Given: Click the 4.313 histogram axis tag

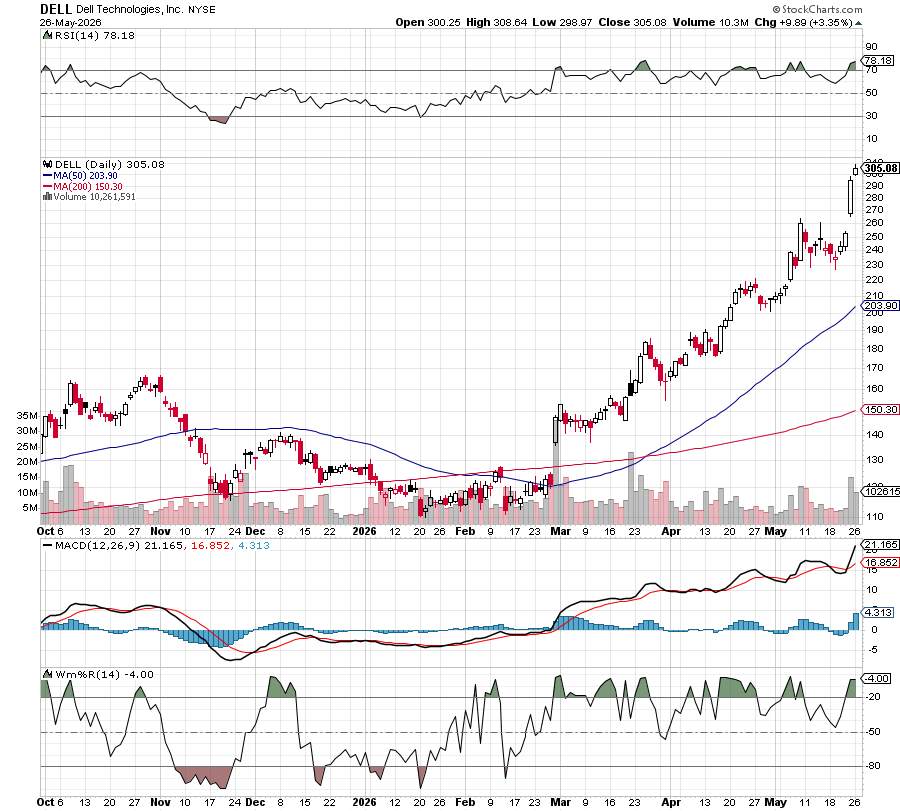Looking at the screenshot, I should (878, 612).
